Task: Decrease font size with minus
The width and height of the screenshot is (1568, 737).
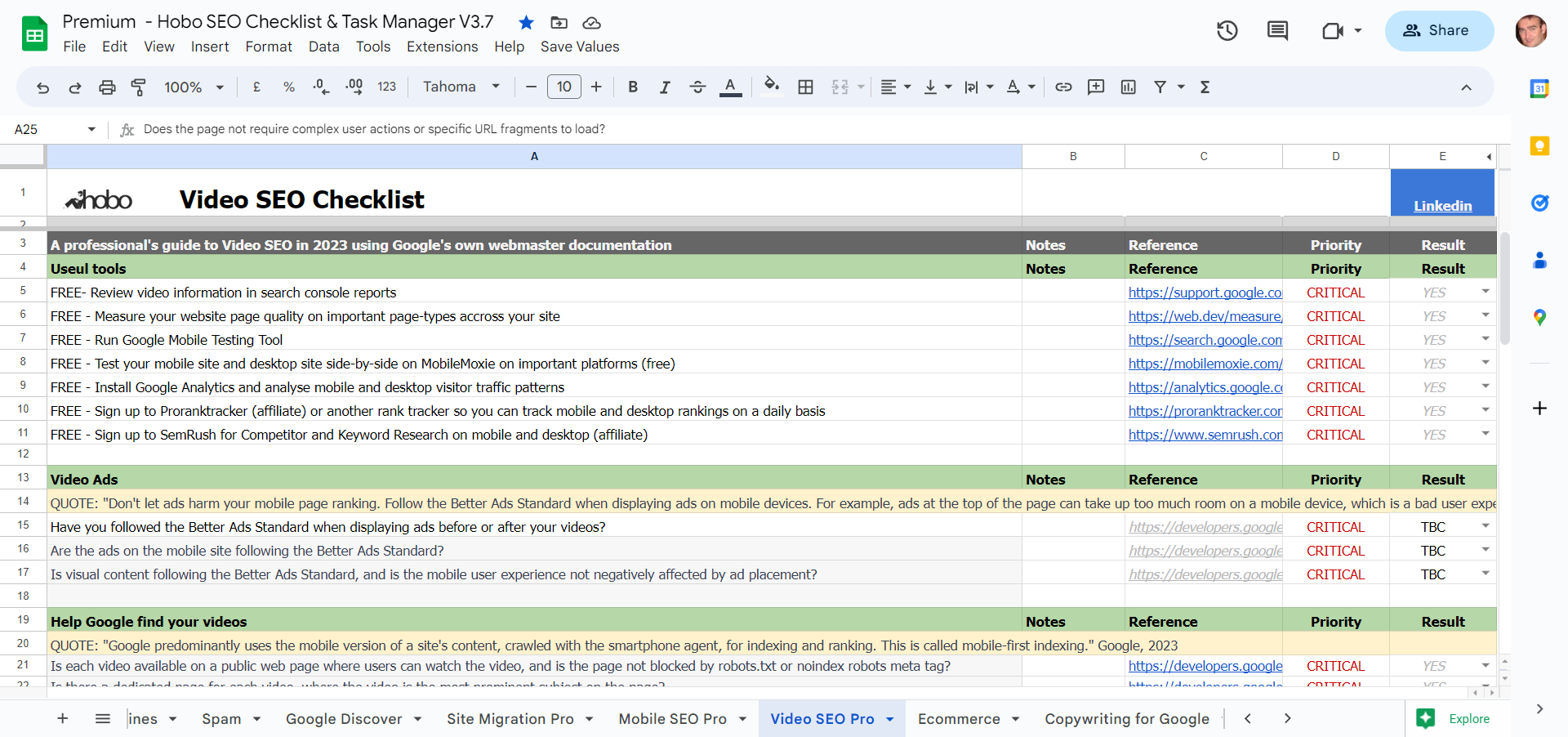Action: 531,87
